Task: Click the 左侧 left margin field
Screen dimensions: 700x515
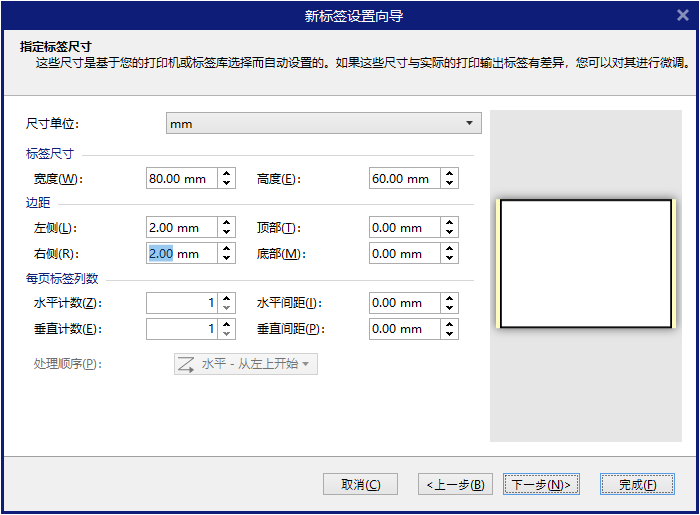Action: (181, 228)
